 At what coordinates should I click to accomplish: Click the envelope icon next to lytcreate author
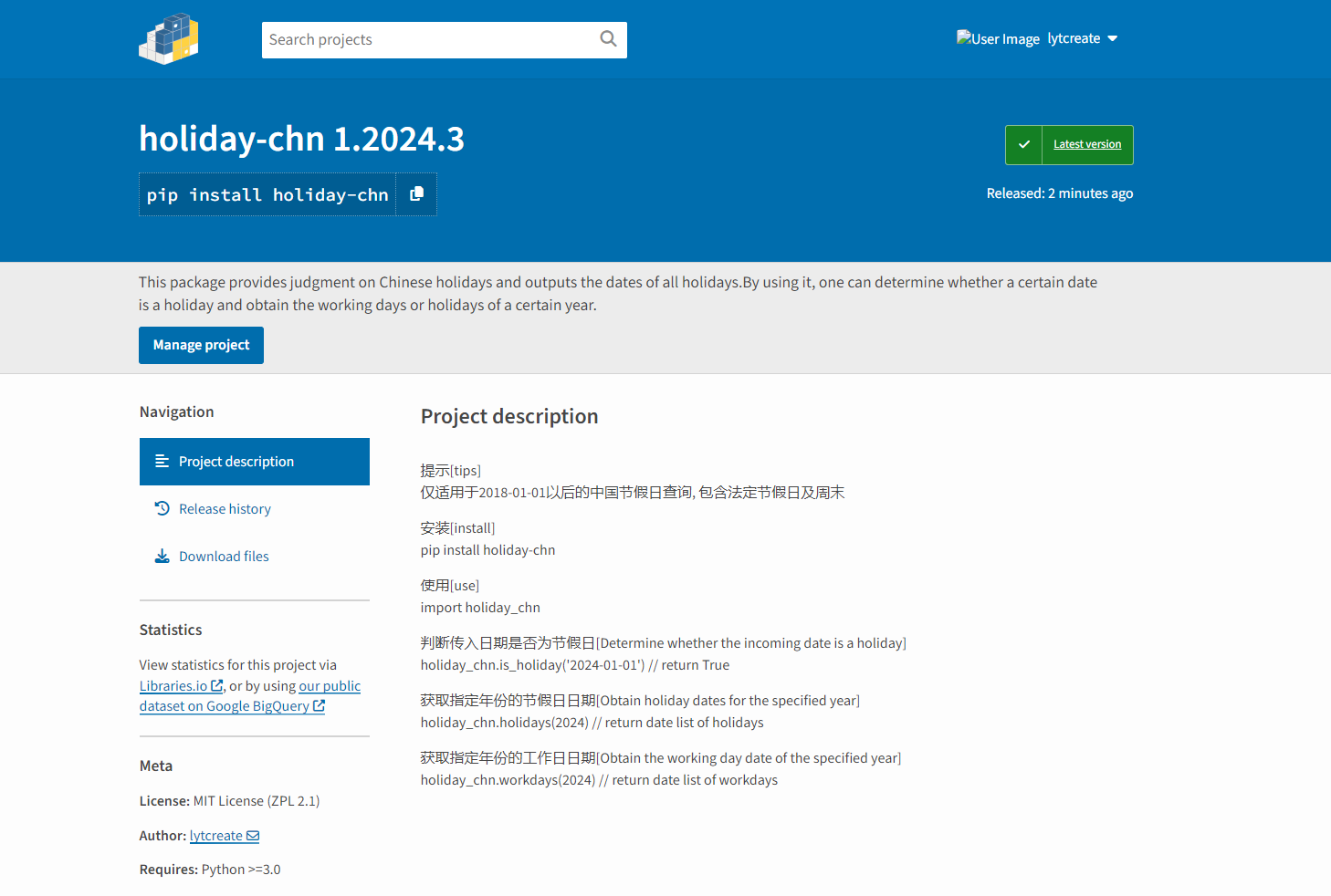point(253,836)
